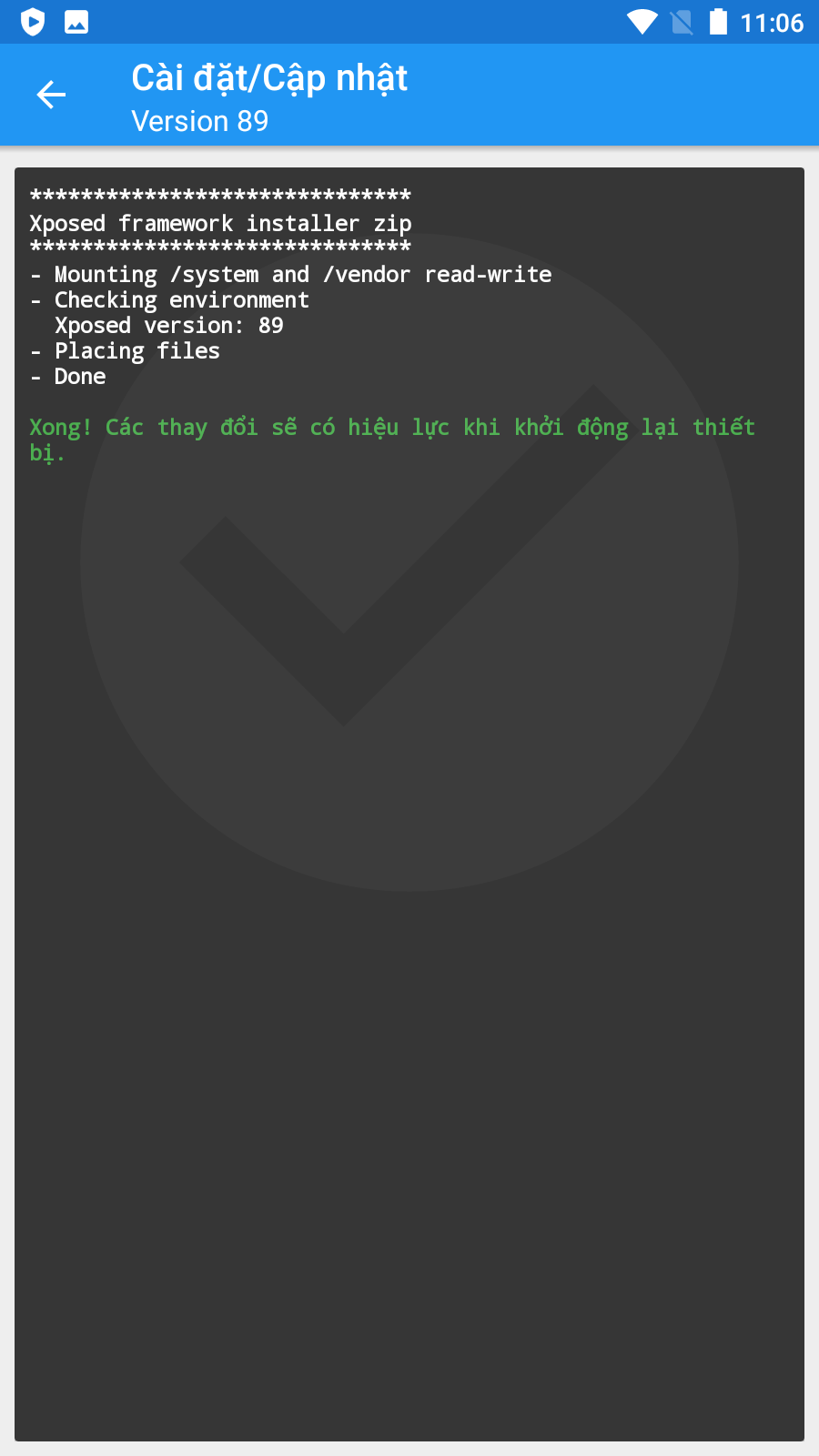Tap the 'Version 89' subtitle
This screenshot has height=1456, width=819.
(200, 121)
